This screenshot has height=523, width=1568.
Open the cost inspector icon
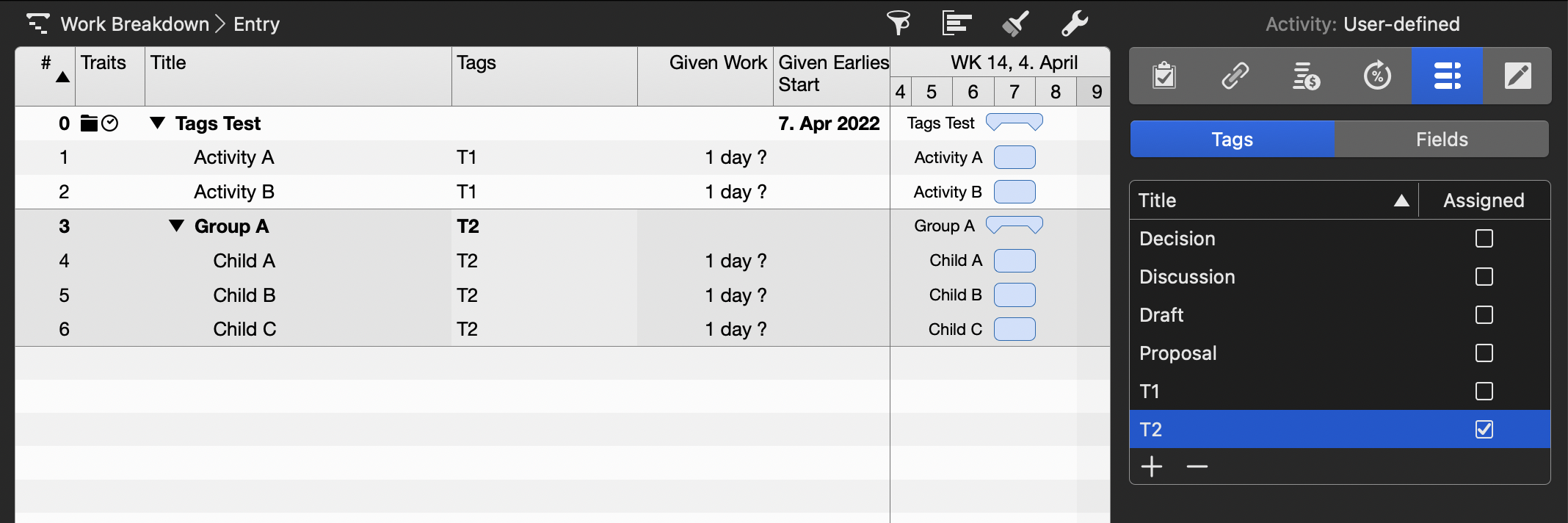pos(1305,75)
